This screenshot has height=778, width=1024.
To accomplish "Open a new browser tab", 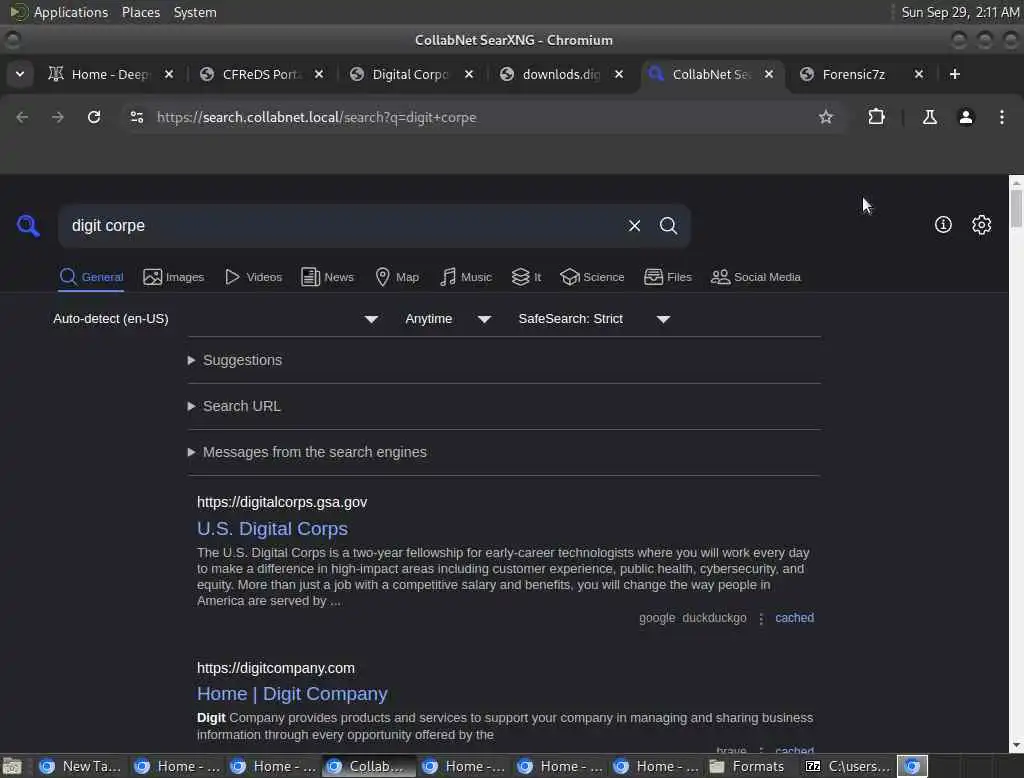I will click(x=955, y=74).
